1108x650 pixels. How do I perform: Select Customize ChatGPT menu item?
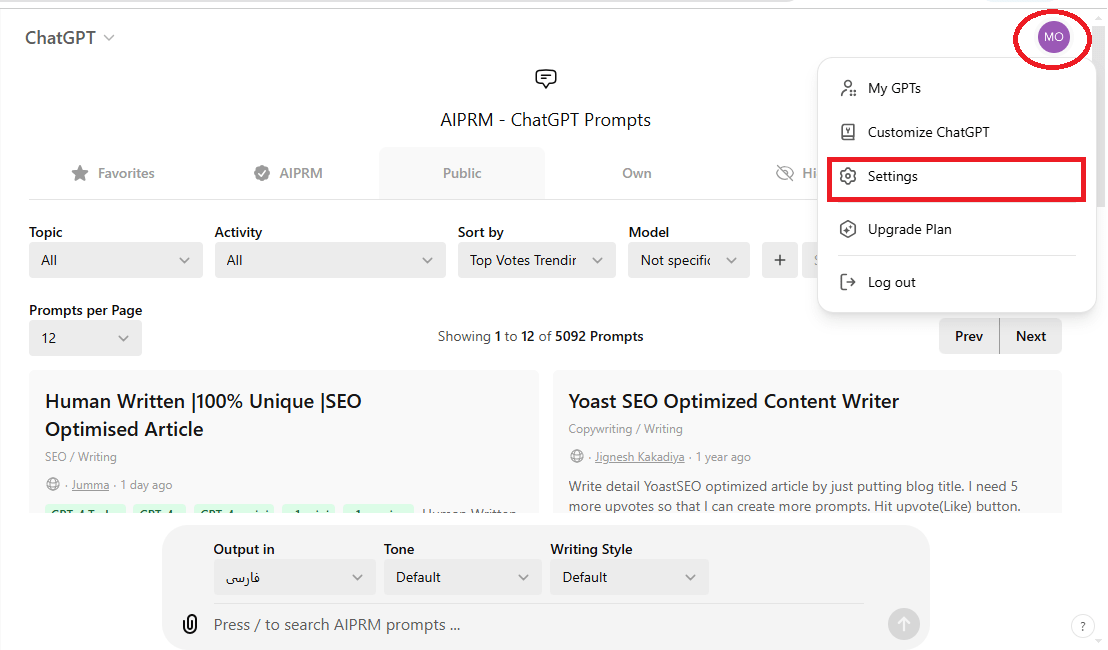(x=956, y=132)
